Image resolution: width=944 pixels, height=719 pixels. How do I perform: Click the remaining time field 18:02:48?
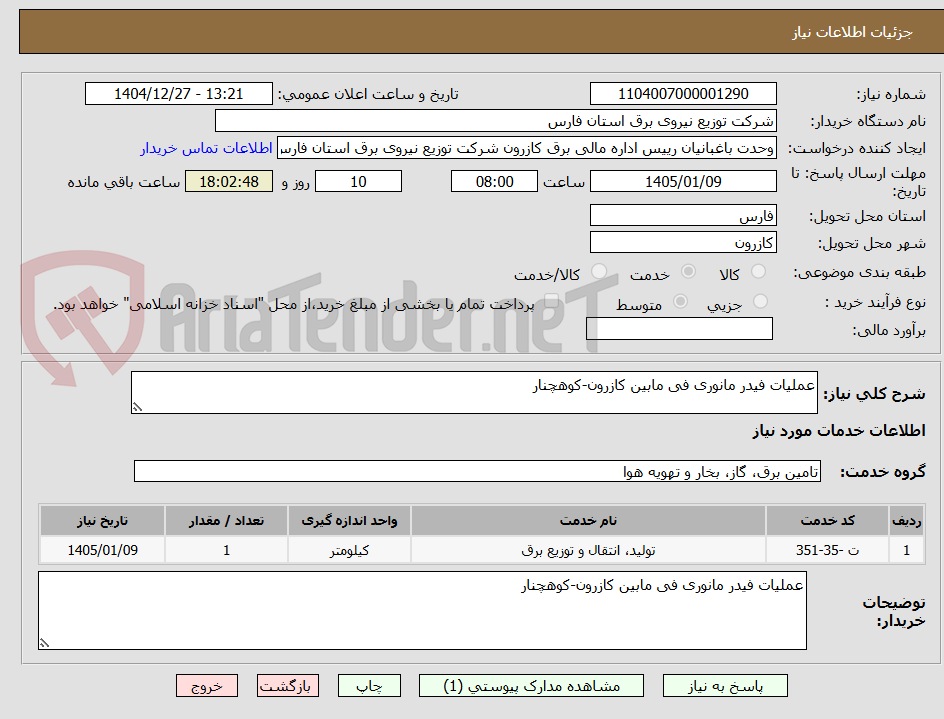pyautogui.click(x=229, y=181)
